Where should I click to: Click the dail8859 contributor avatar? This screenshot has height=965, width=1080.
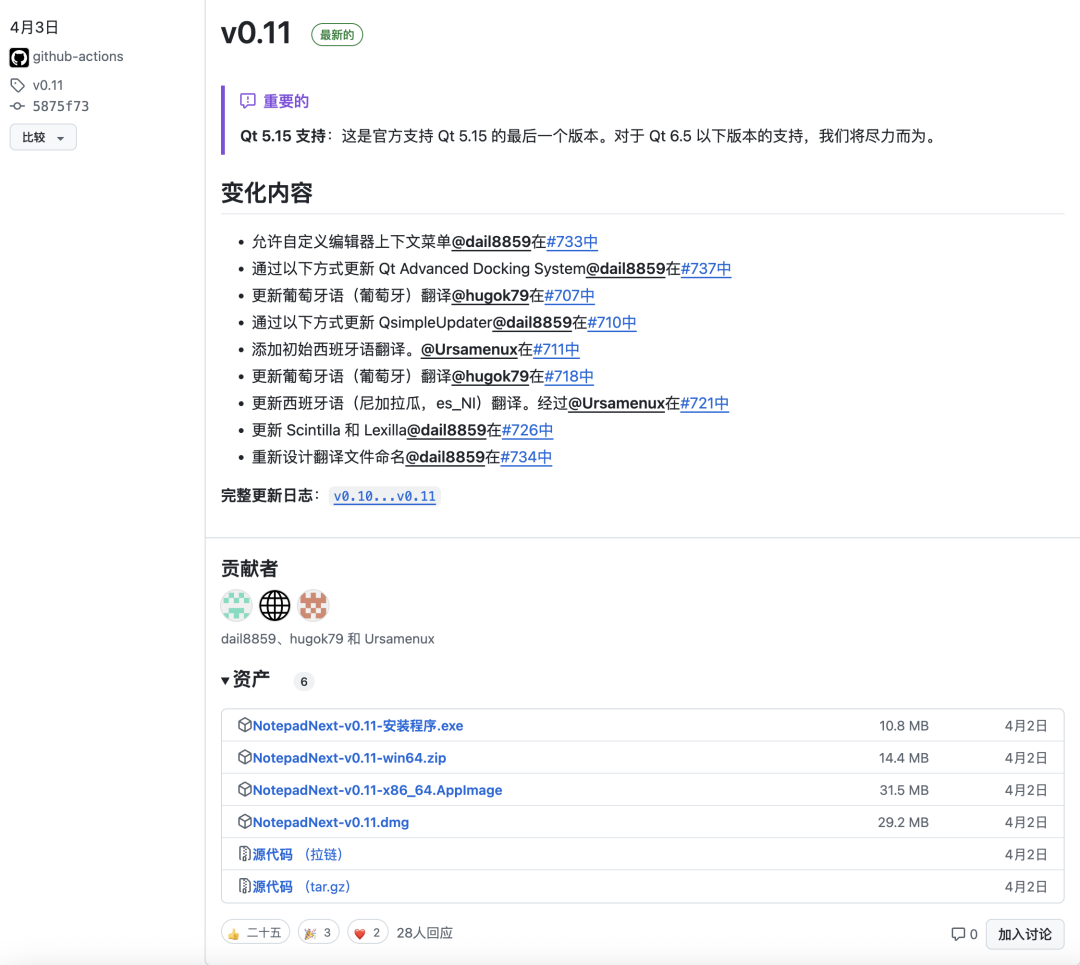(x=236, y=605)
